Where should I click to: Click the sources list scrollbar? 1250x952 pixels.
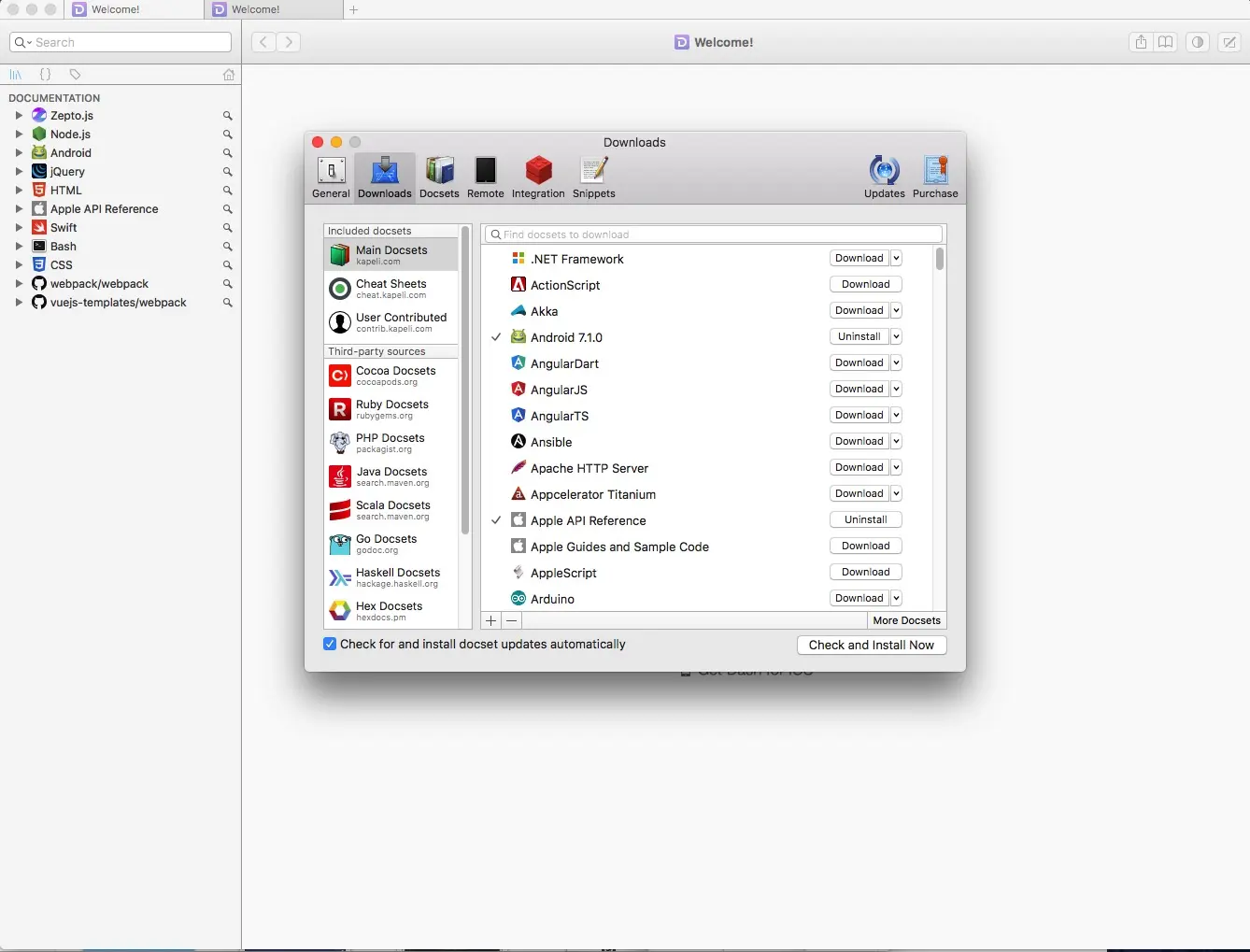tap(464, 380)
